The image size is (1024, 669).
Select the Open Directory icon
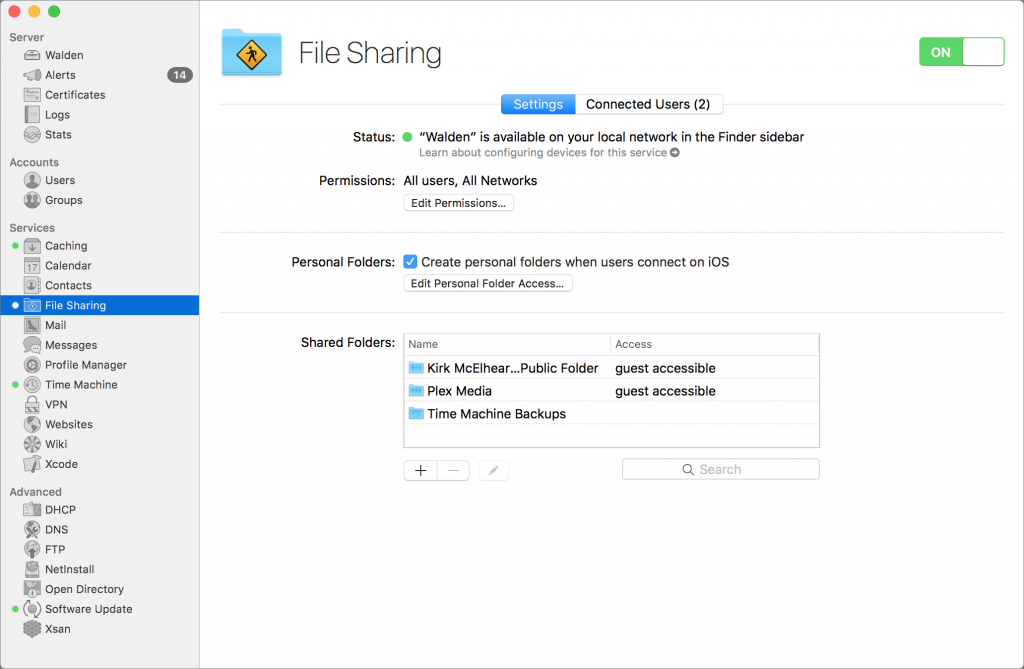click(x=32, y=589)
